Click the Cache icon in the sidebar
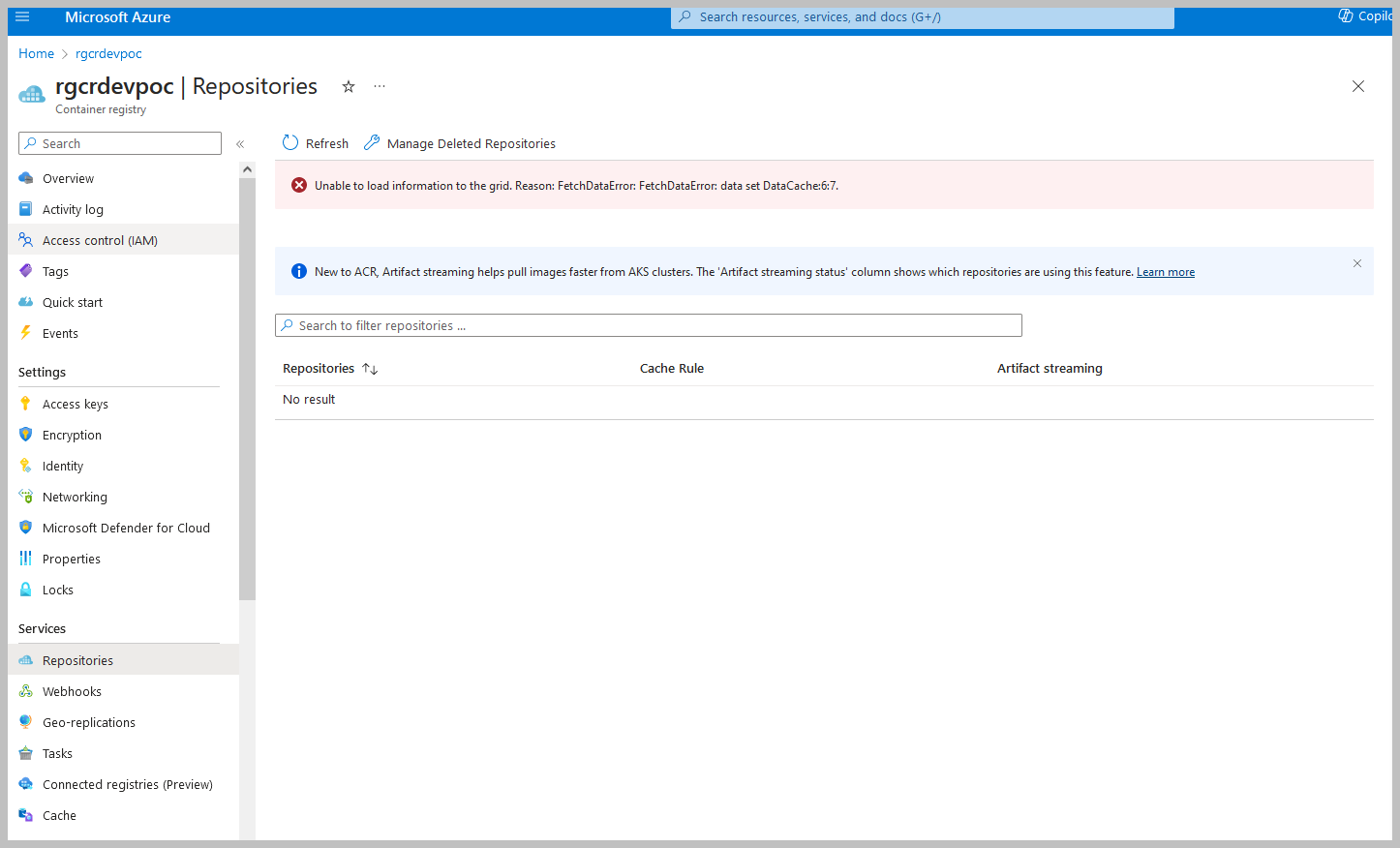Viewport: 1400px width, 848px height. (x=26, y=815)
